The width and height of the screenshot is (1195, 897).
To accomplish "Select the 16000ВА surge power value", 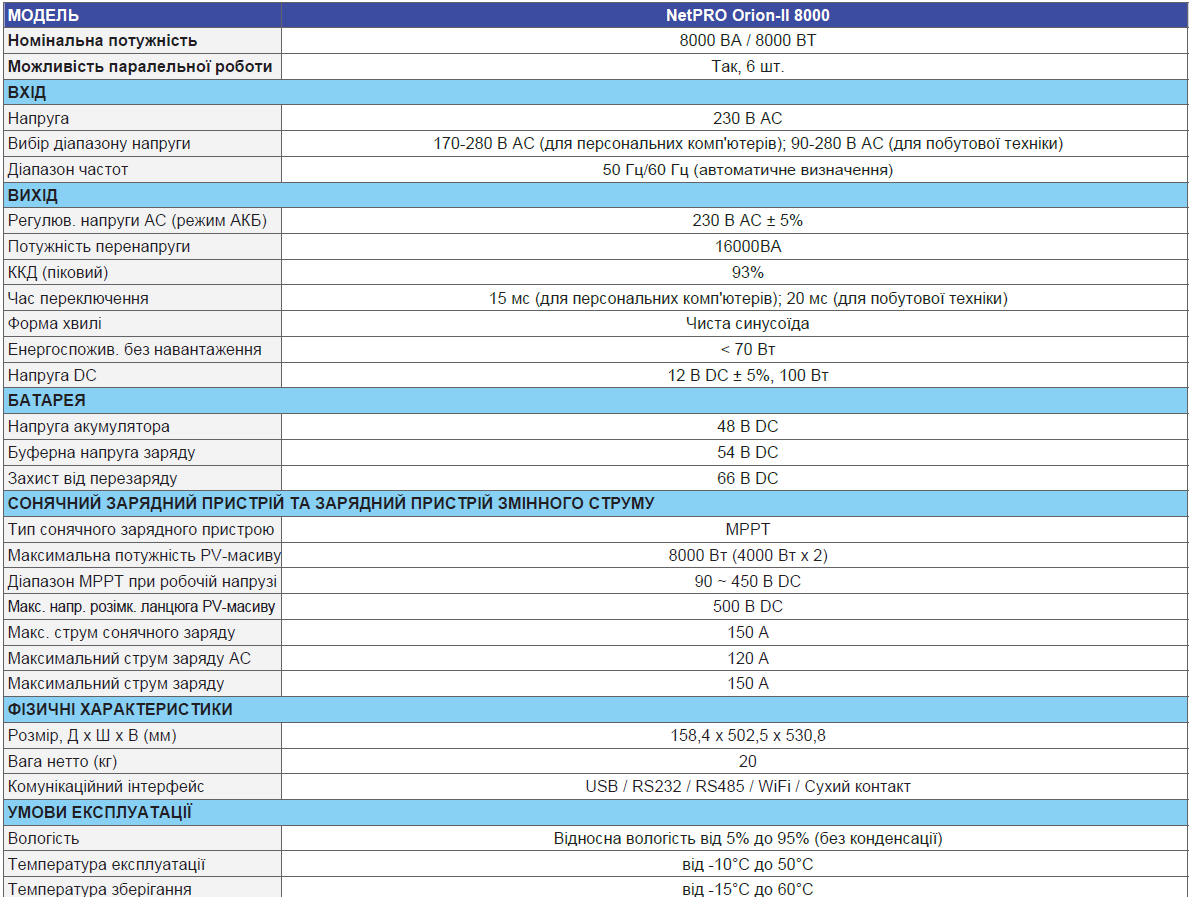I will (x=747, y=247).
